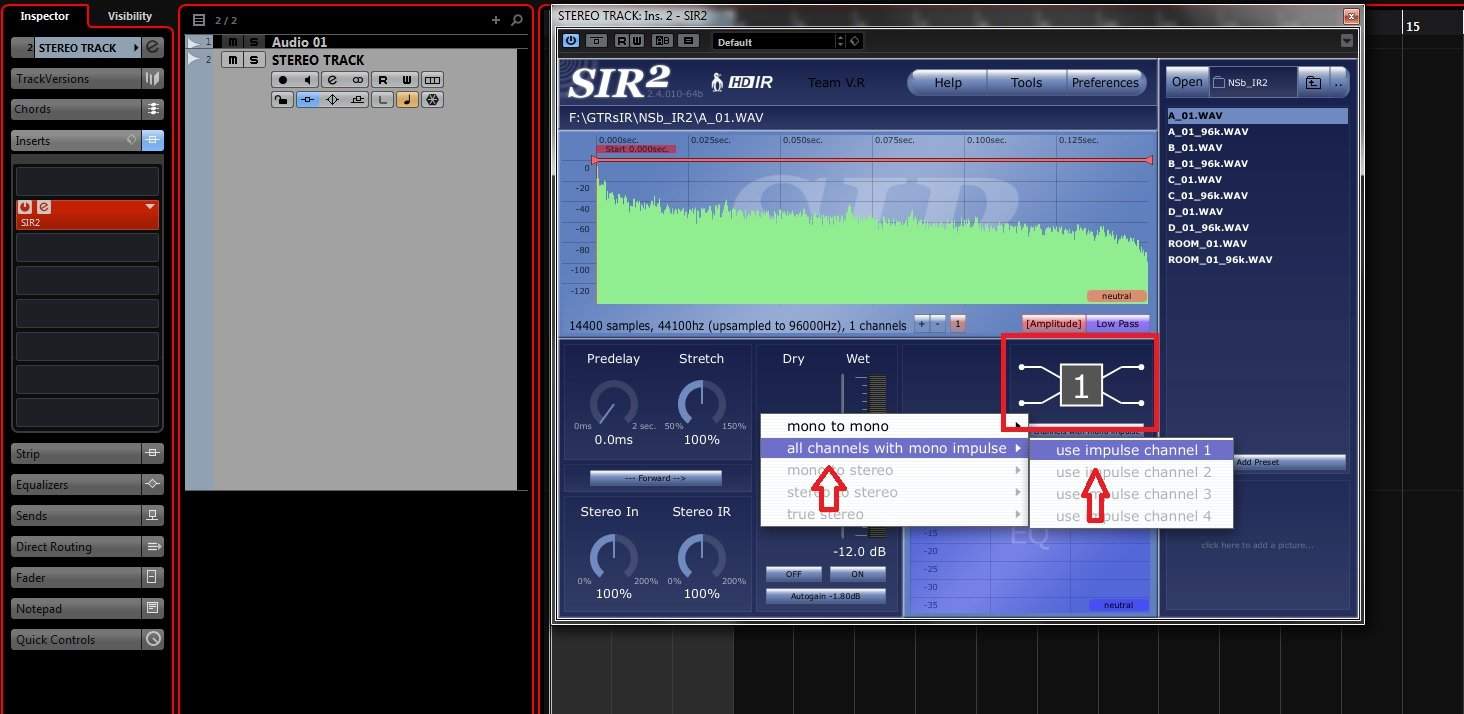Click the Stretch knob

point(701,405)
